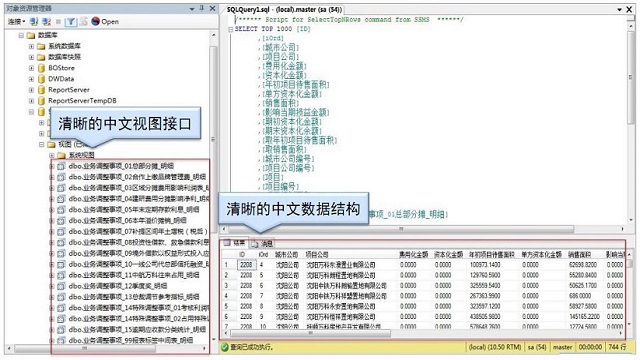Image resolution: width=640 pixels, height=360 pixels.
Task: Select the BOStore database icon
Action: click(x=41, y=68)
